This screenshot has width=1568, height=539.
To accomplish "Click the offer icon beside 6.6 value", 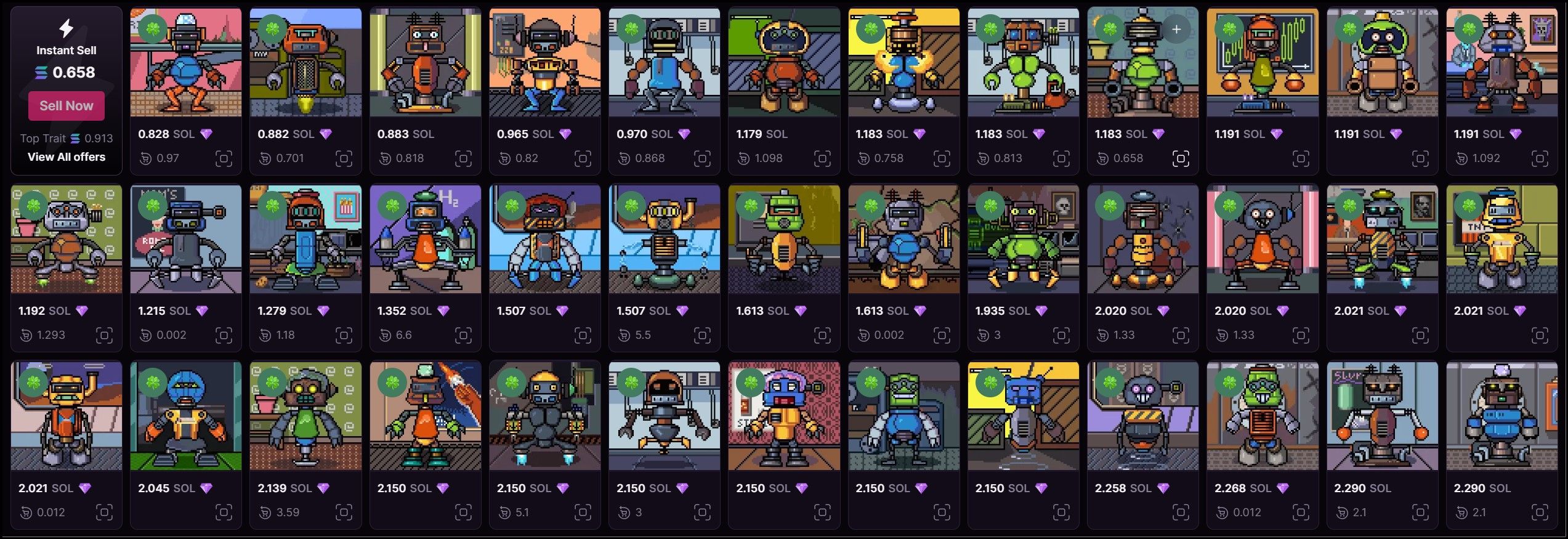I will [385, 335].
